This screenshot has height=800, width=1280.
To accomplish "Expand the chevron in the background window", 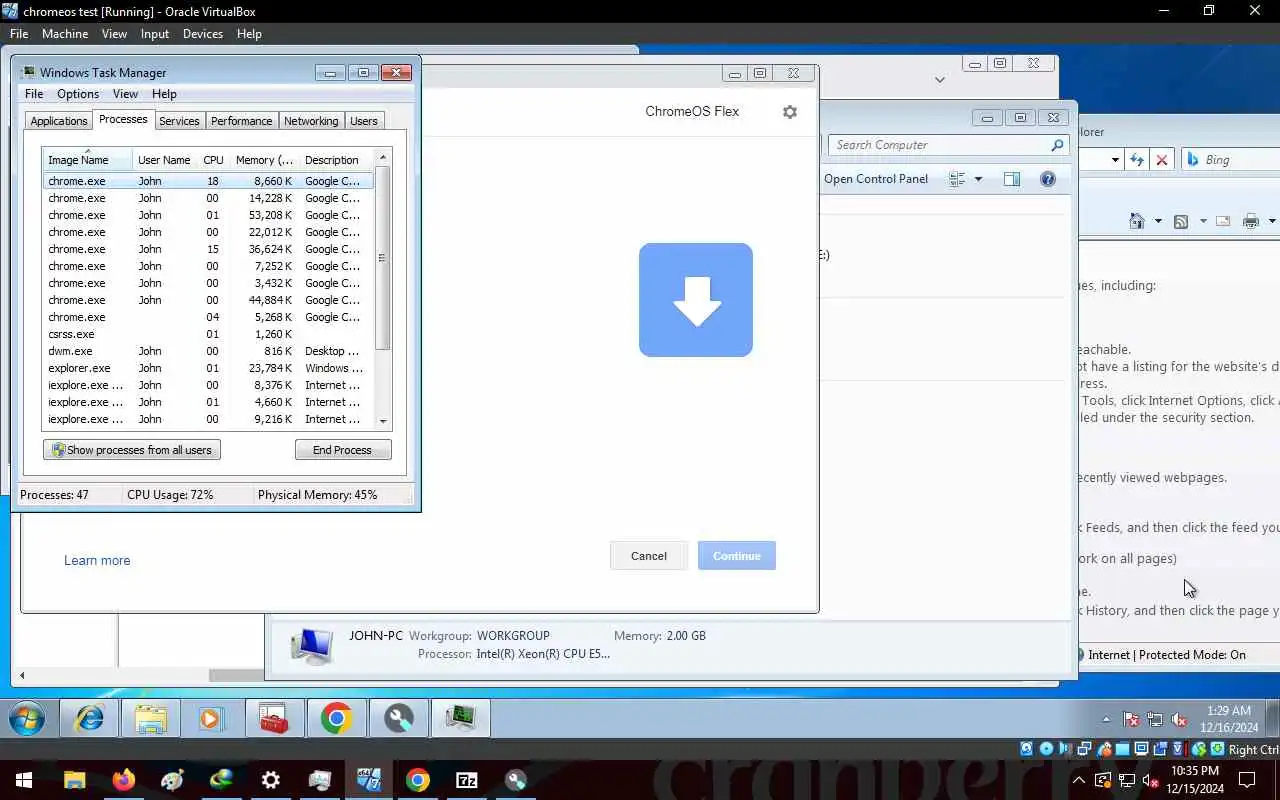I will tap(939, 79).
